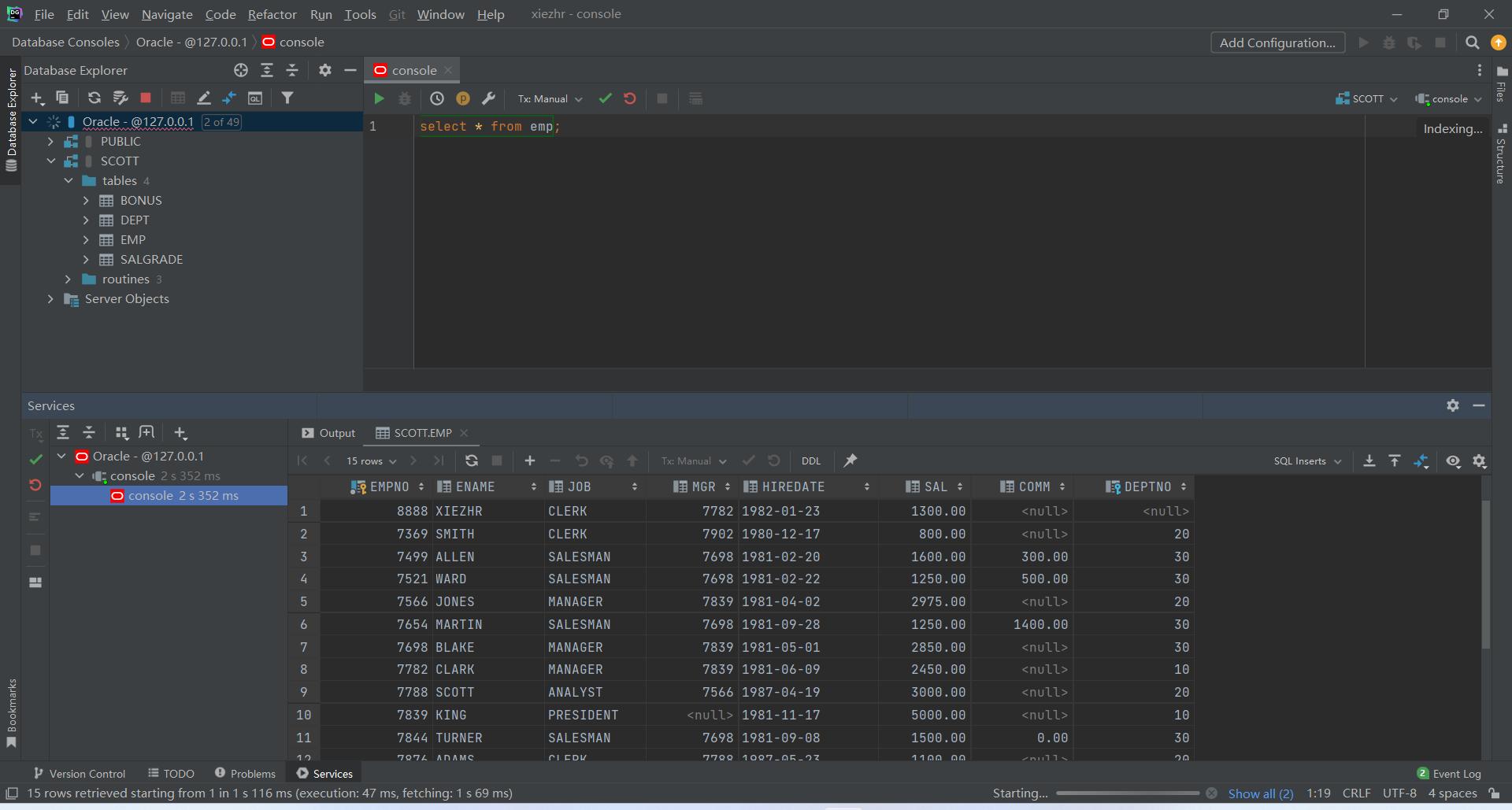Open the Navigate menu

[167, 14]
